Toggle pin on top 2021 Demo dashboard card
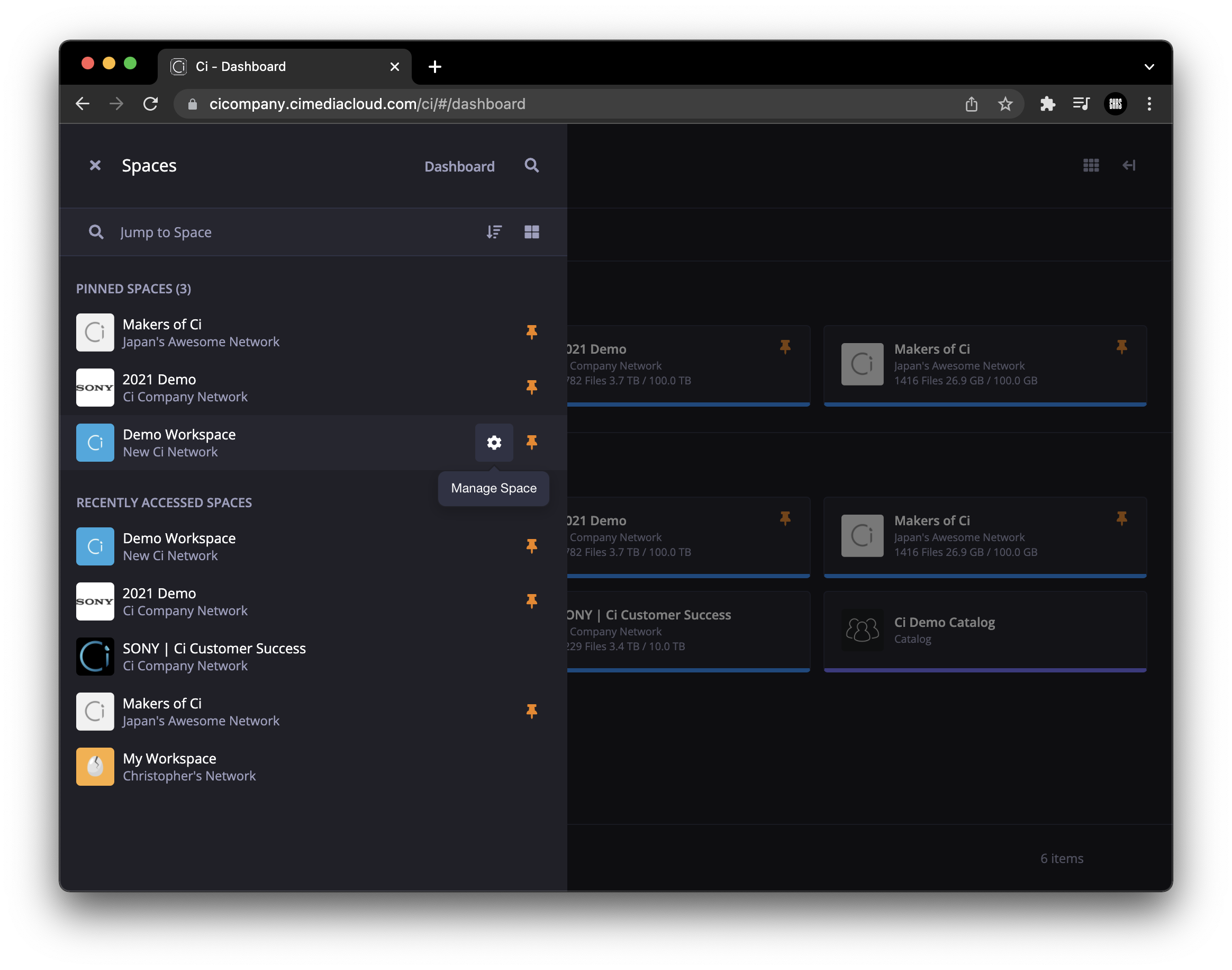The width and height of the screenshot is (1232, 970). pos(785,346)
